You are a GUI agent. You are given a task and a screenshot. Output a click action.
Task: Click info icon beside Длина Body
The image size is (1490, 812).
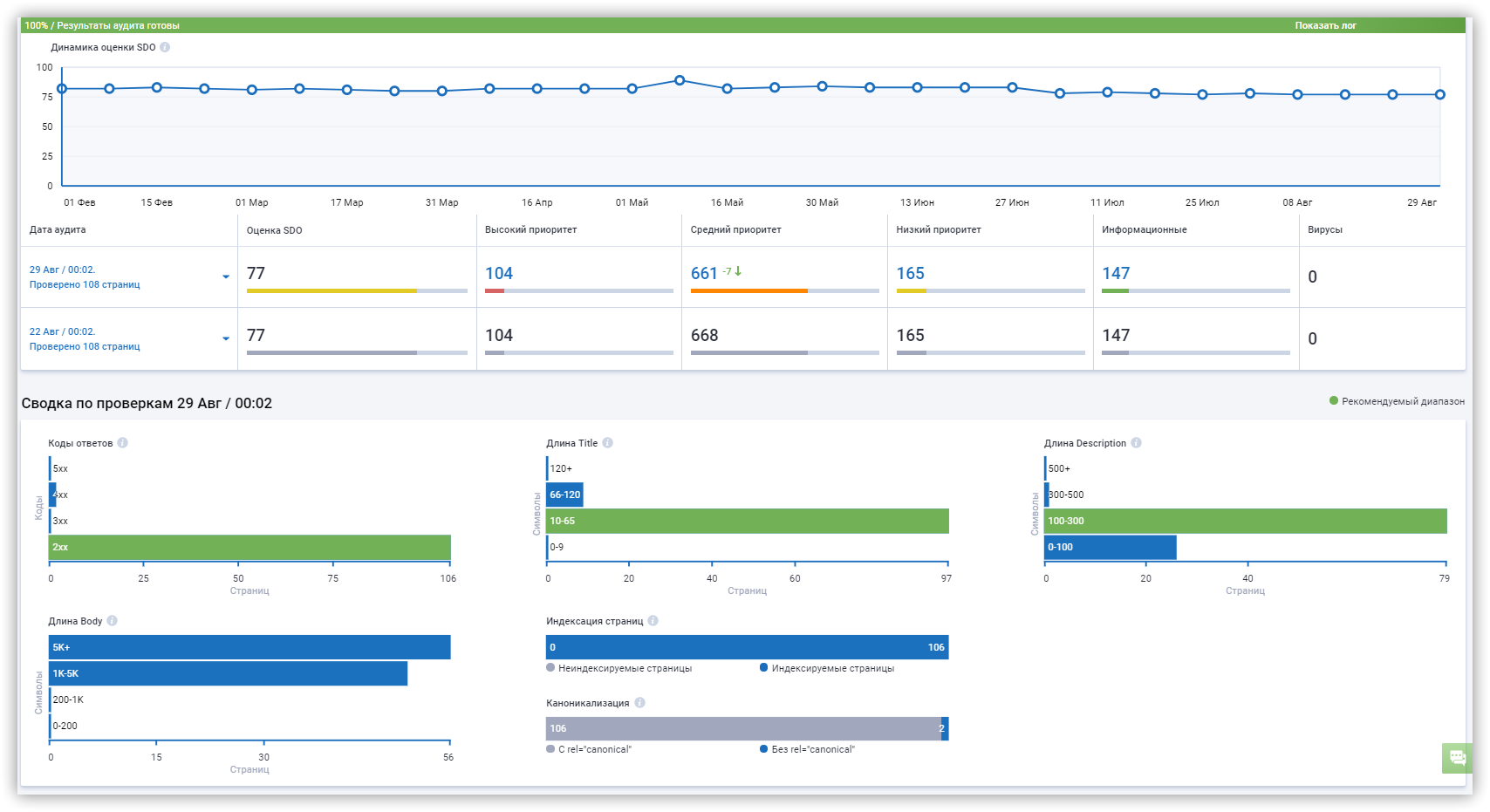(112, 621)
